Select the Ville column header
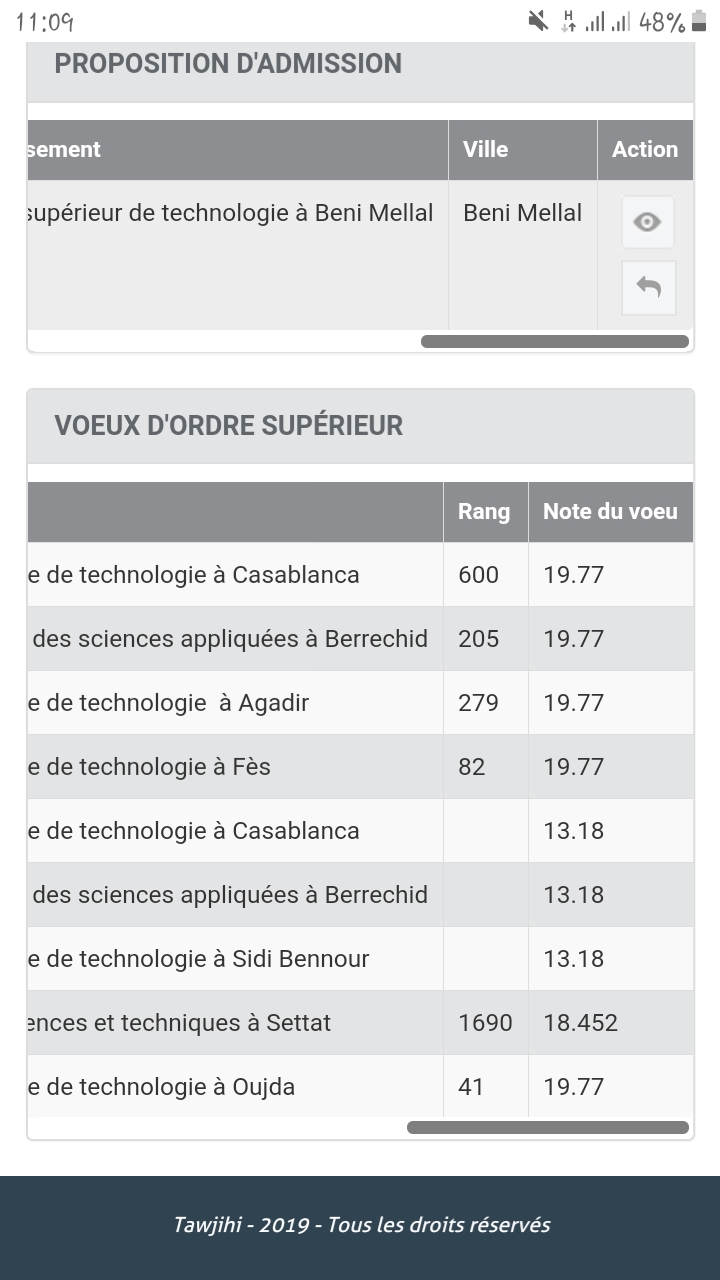The image size is (720, 1280). tap(486, 150)
